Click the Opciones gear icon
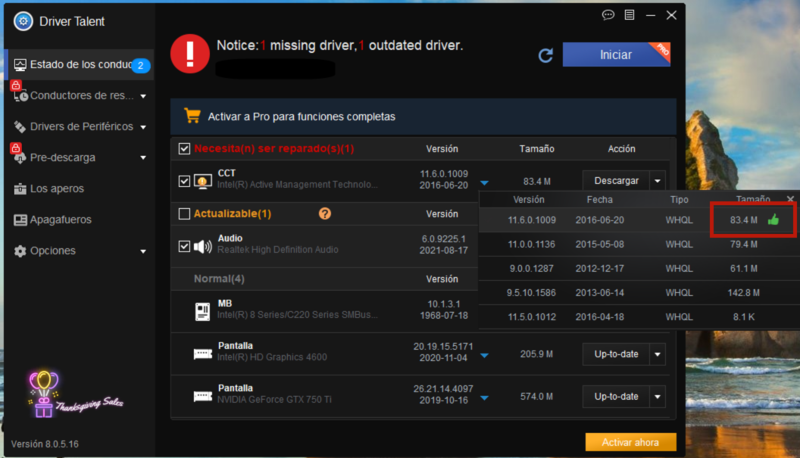This screenshot has width=800, height=458. (20, 251)
